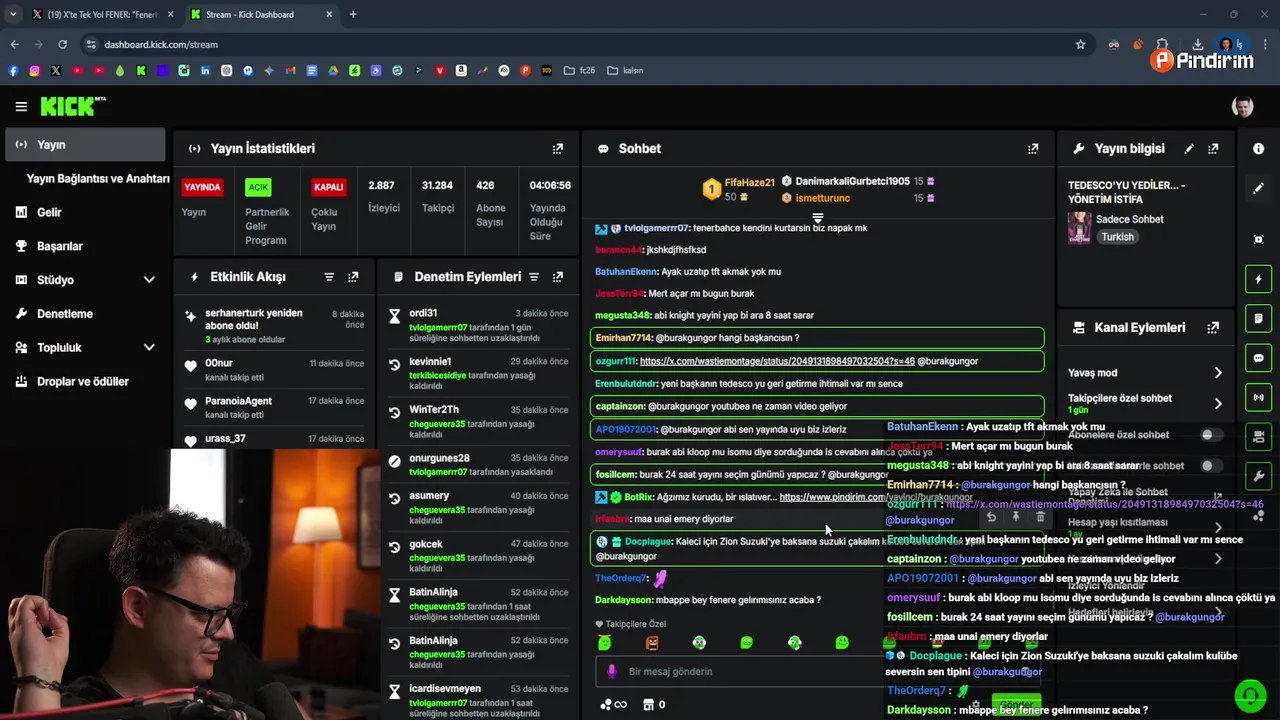Edit stream info with the pencil icon
The width and height of the screenshot is (1280, 720).
1189,148
